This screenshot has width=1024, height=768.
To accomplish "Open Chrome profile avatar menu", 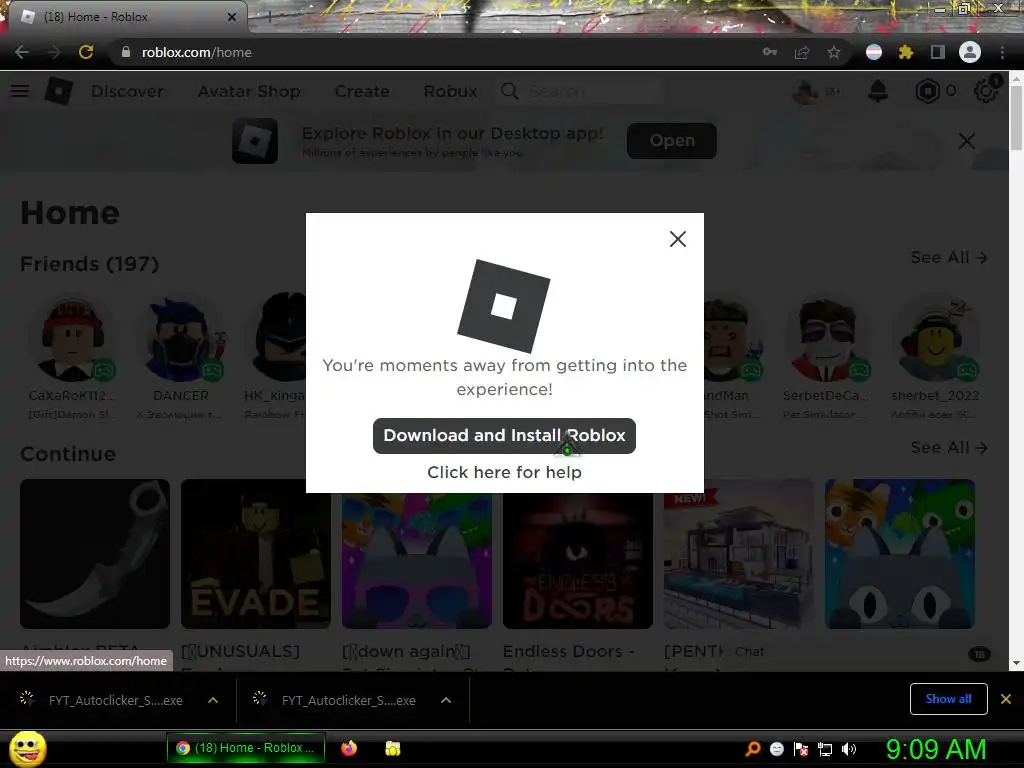I will [x=970, y=52].
